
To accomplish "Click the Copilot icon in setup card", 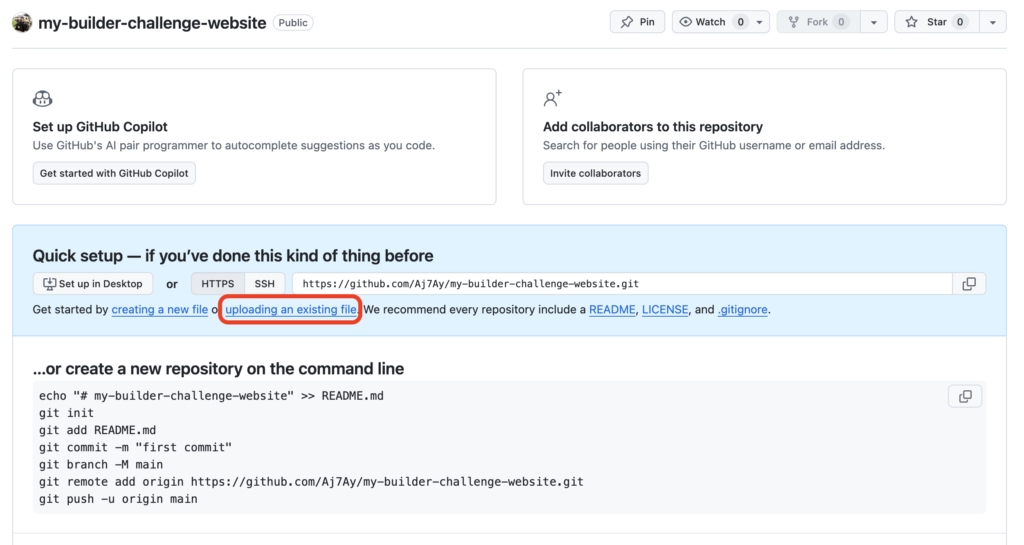I will [42, 99].
